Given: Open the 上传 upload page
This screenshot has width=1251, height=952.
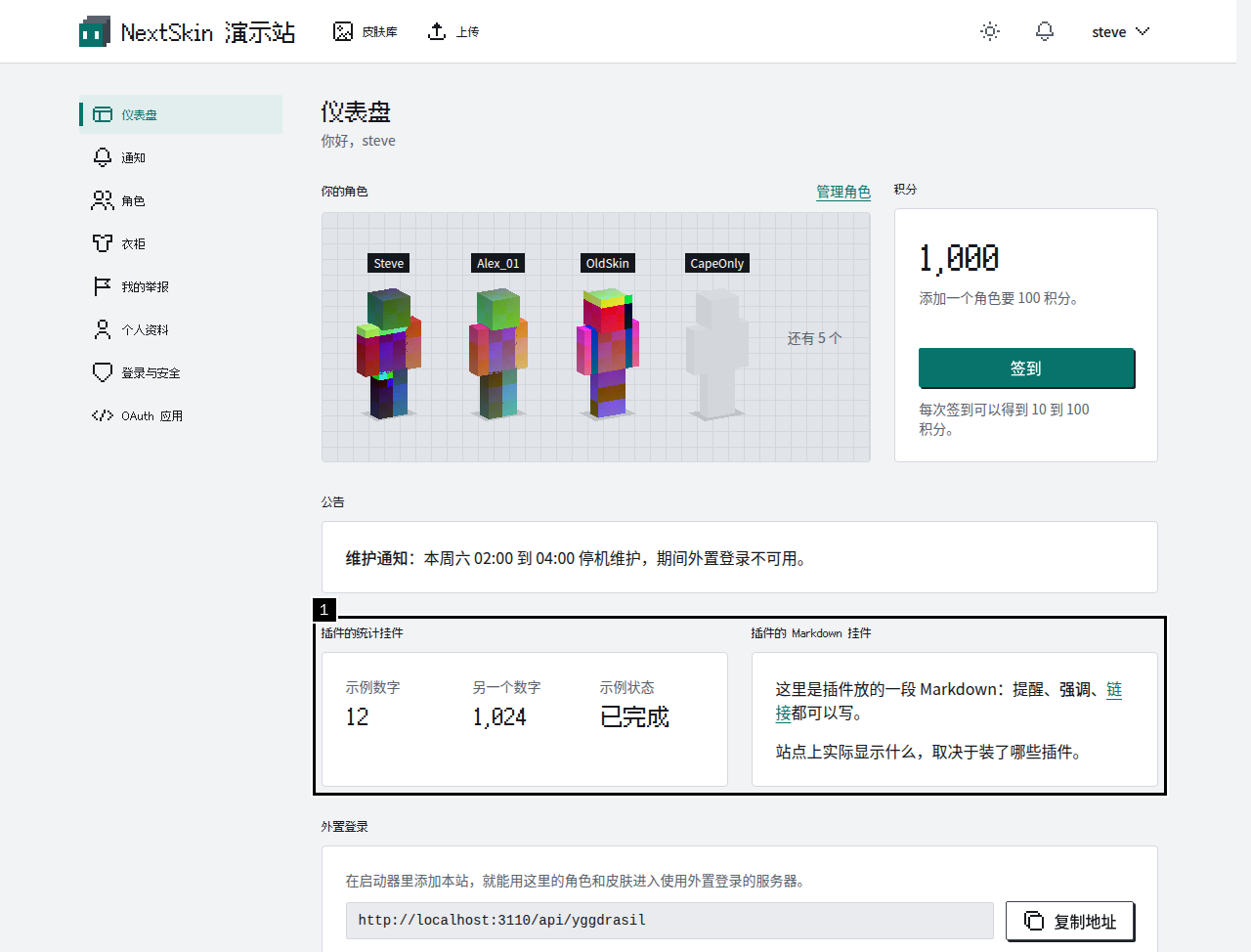Looking at the screenshot, I should point(453,32).
